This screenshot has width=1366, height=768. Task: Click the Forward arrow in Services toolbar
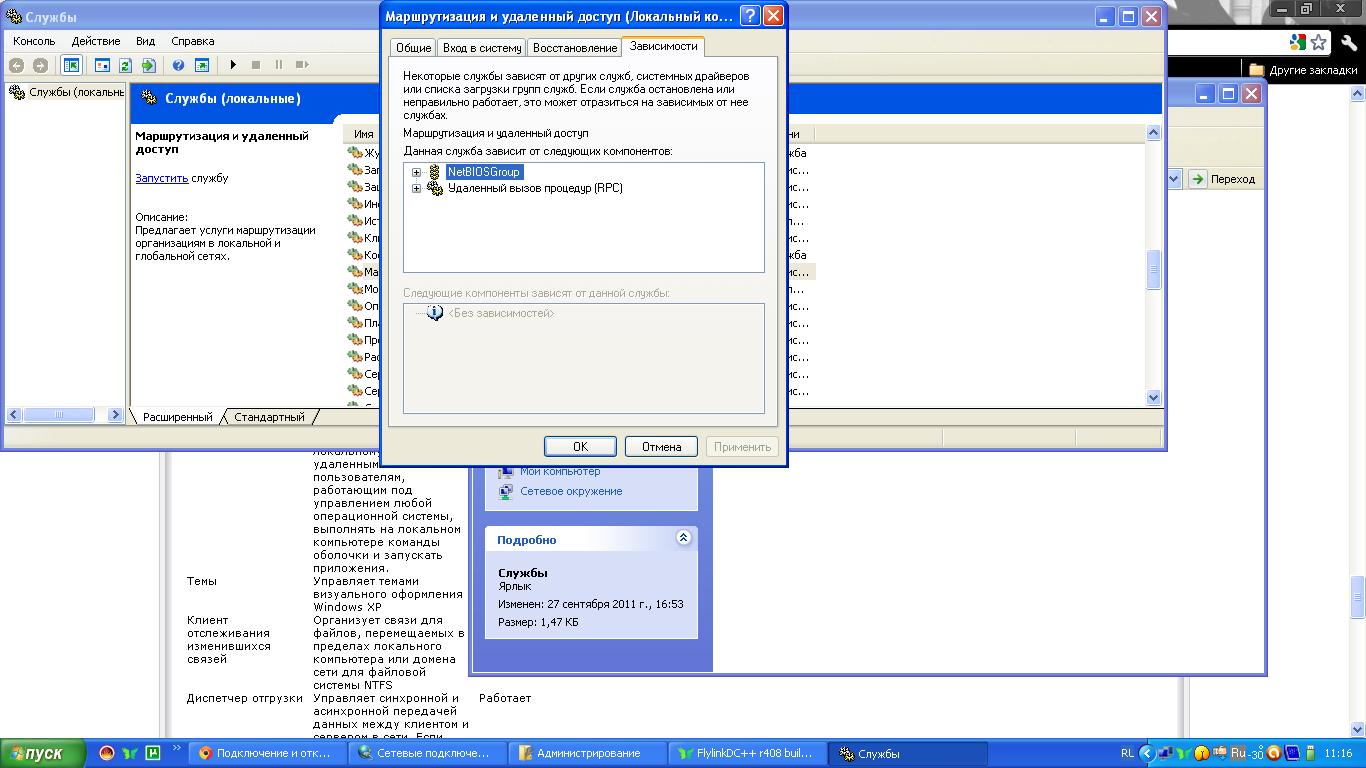pyautogui.click(x=40, y=65)
